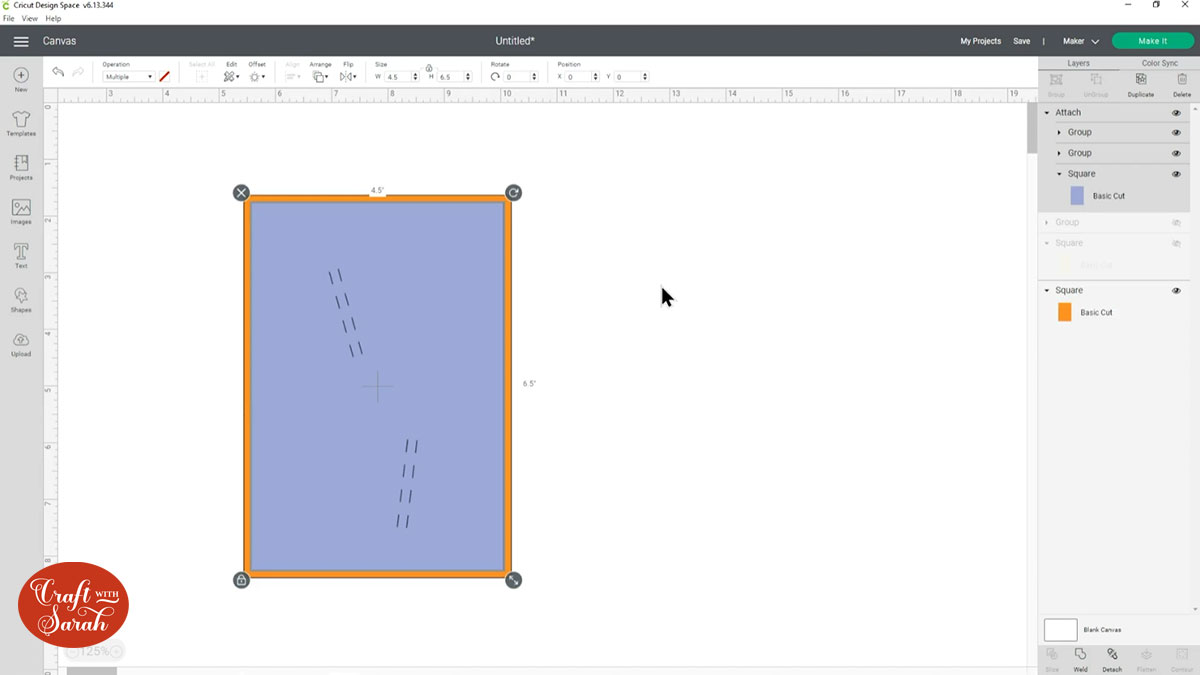Click the resize handle on selection

click(513, 580)
